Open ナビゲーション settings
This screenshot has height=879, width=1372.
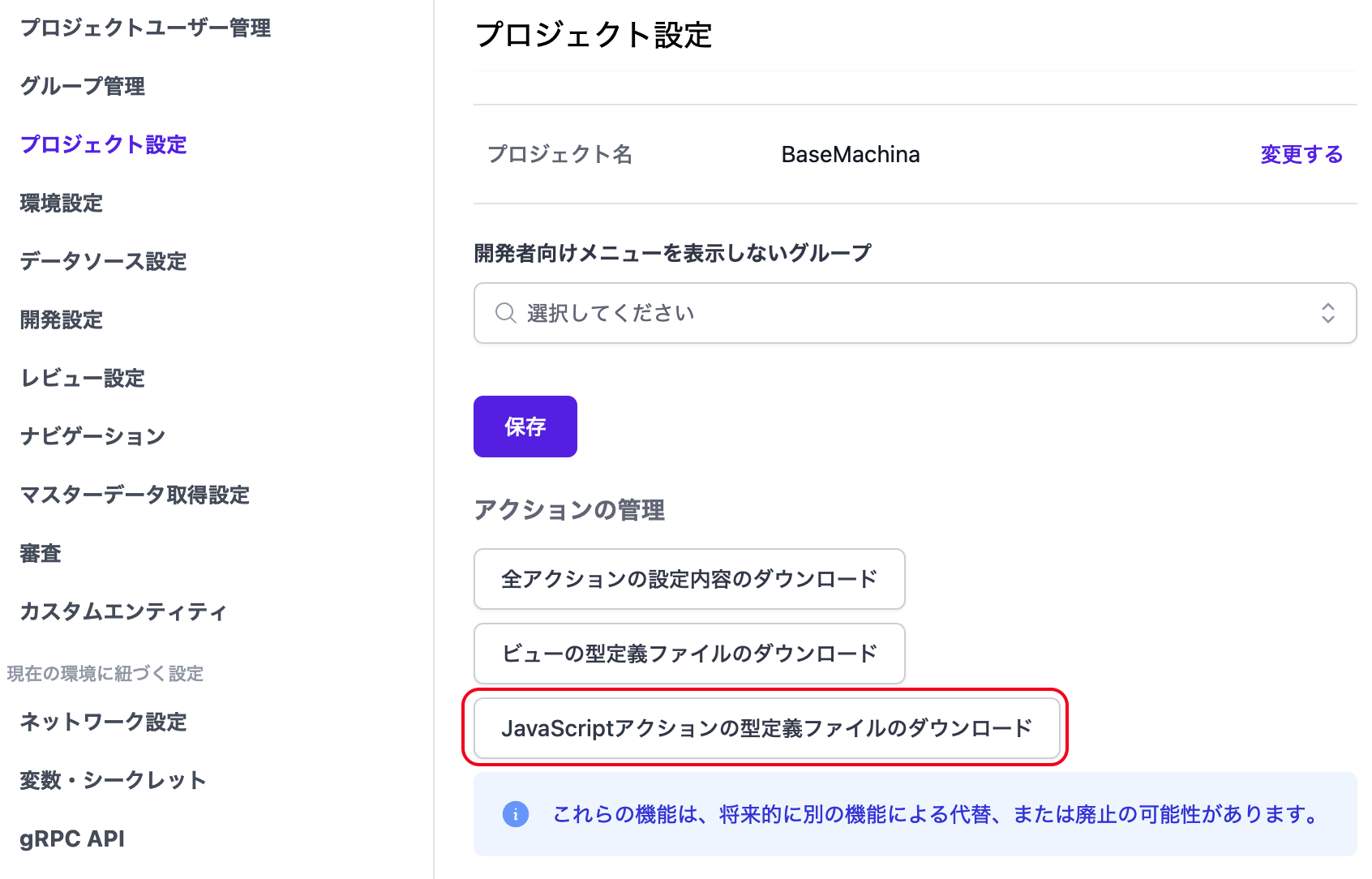pos(93,436)
